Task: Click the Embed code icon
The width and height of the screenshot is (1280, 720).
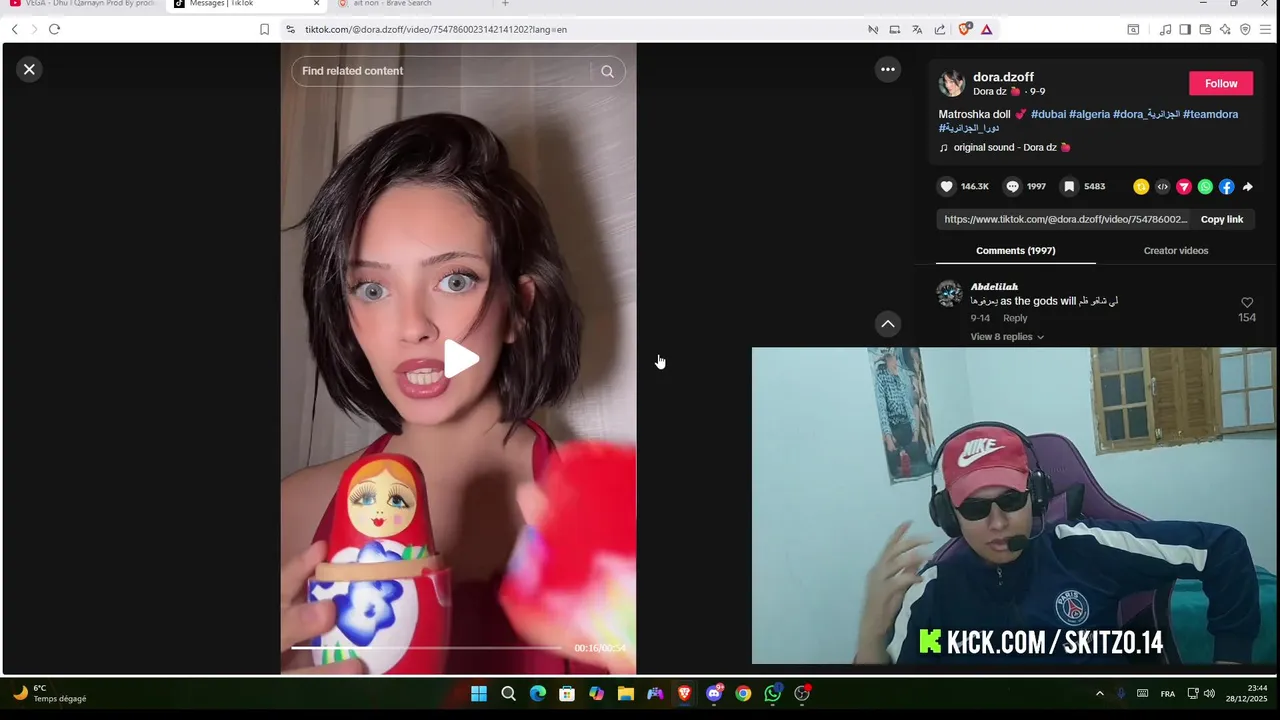Action: pos(1162,186)
